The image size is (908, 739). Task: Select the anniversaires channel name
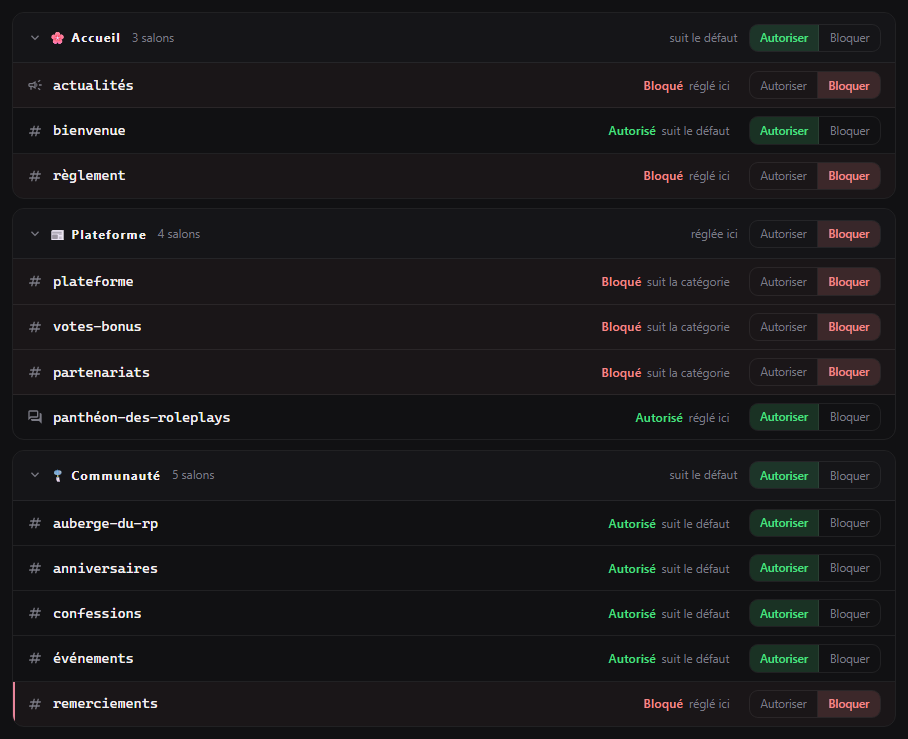(105, 569)
